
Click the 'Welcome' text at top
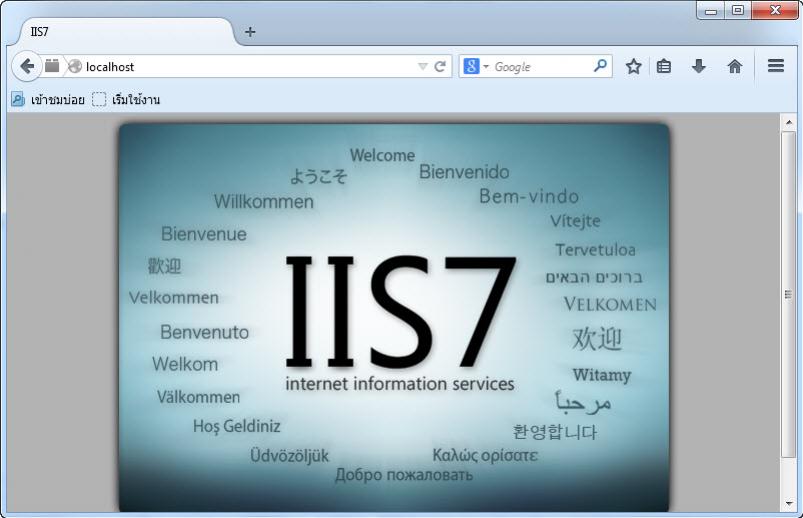tap(383, 155)
